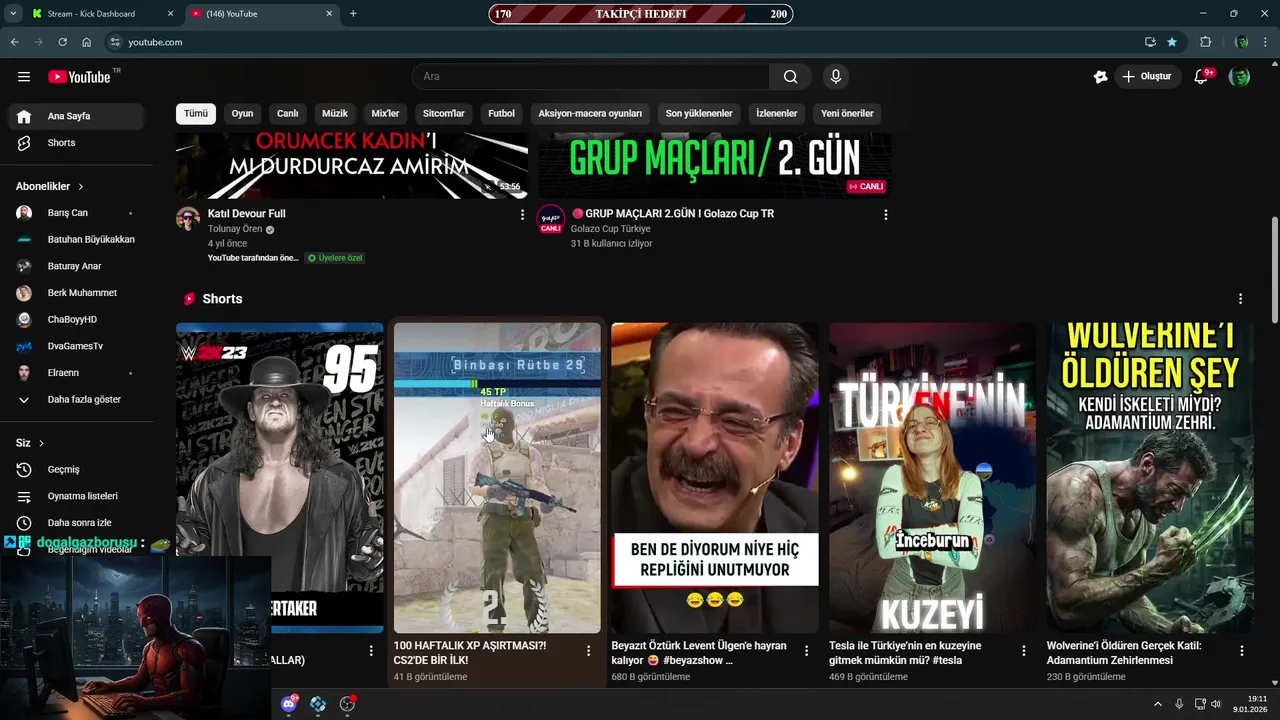This screenshot has width=1280, height=720.
Task: Click the page vertical scrollbar thumb
Action: pos(1274,270)
